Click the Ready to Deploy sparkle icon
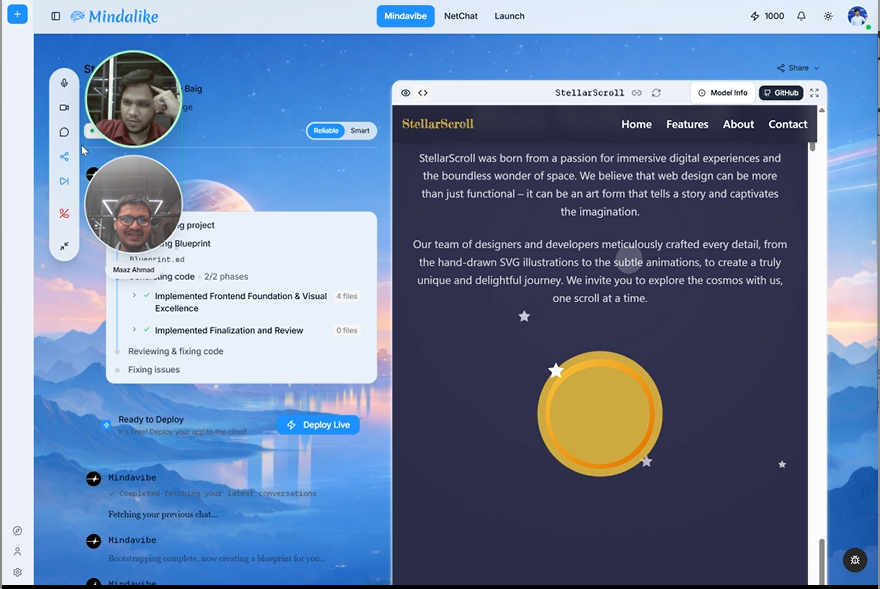Viewport: 880px width, 589px height. 106,425
